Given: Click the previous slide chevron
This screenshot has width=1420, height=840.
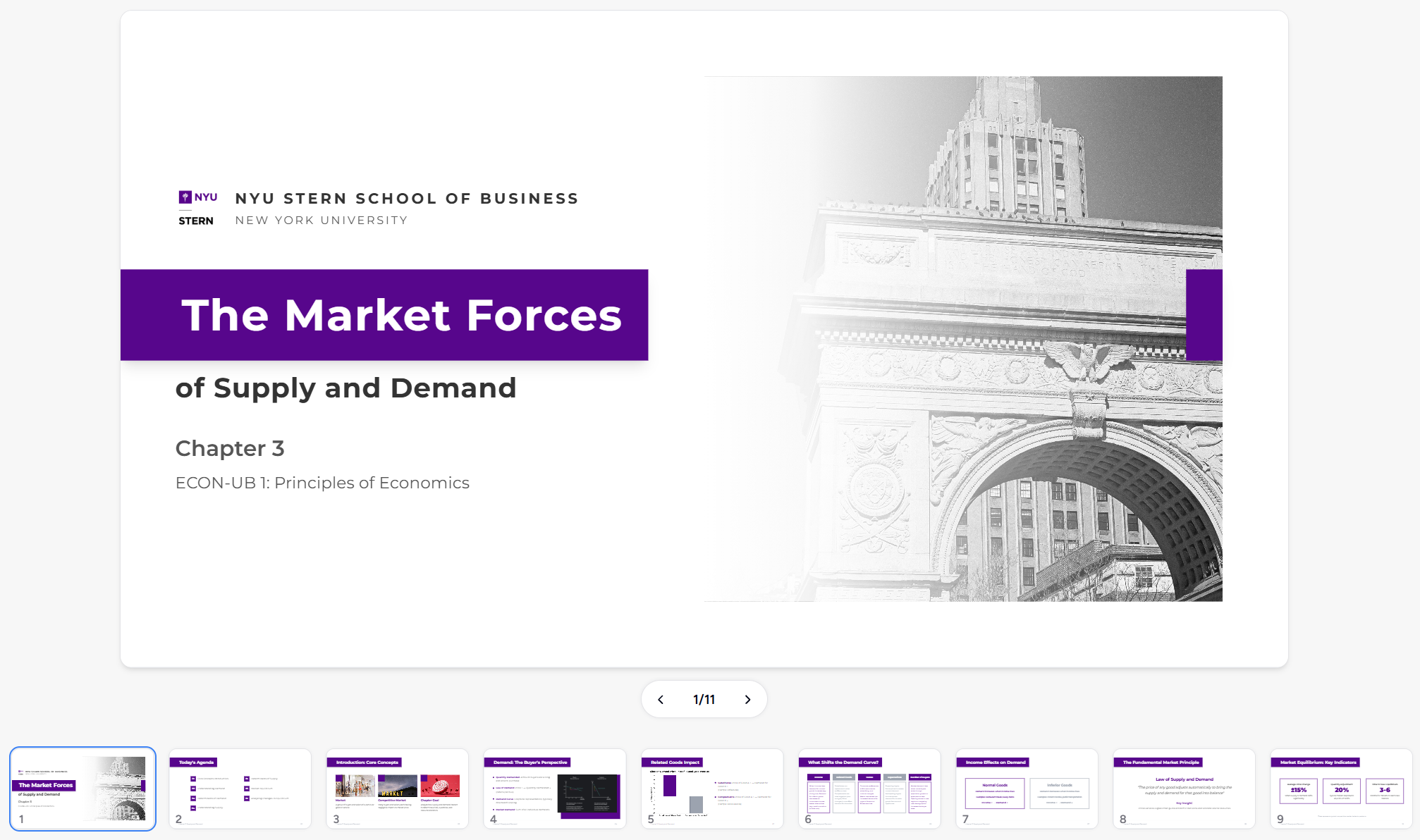Looking at the screenshot, I should [x=661, y=699].
